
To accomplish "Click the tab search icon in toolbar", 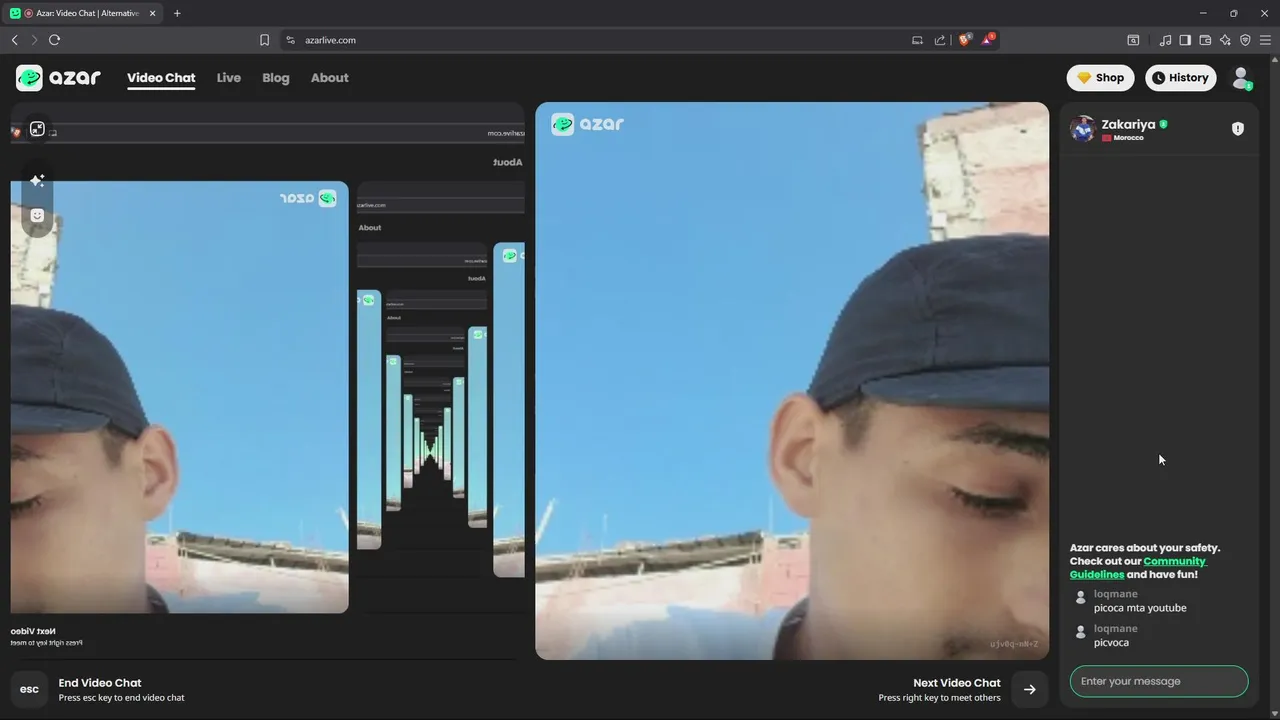I will click(x=1133, y=40).
